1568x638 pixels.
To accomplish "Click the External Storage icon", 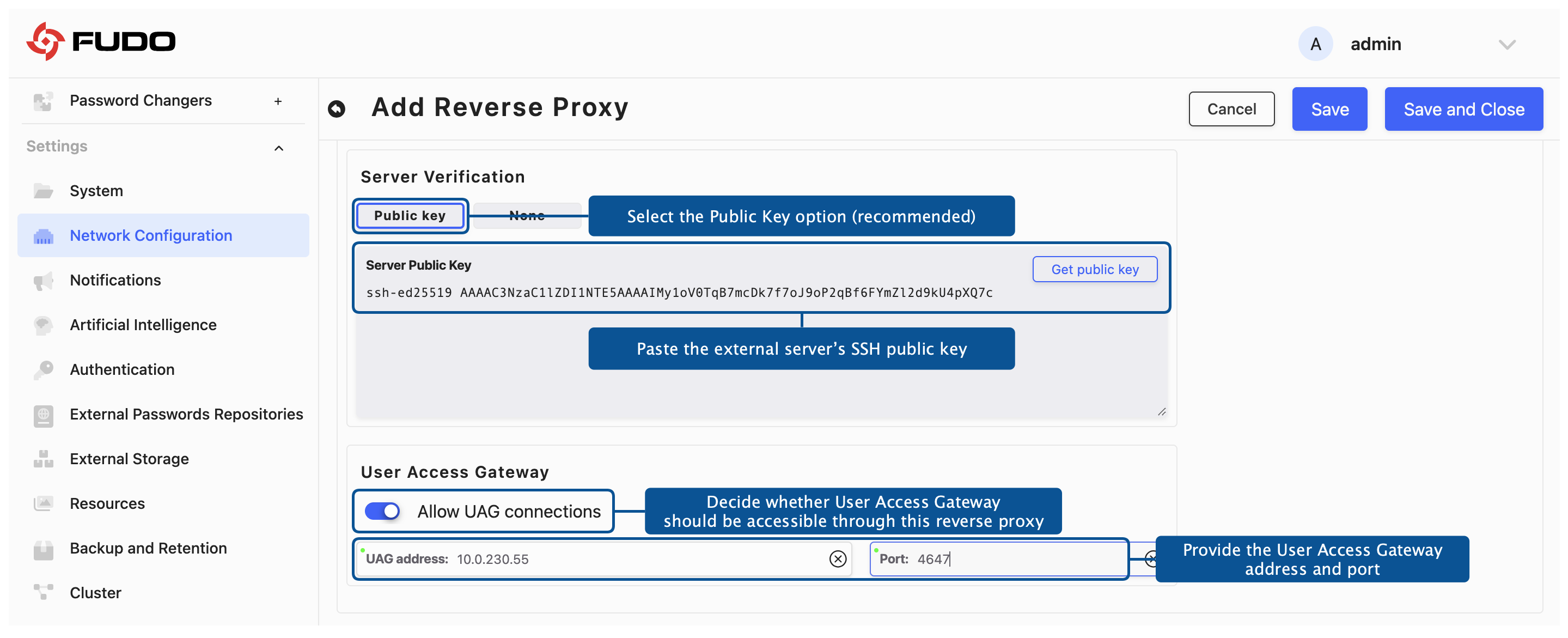I will 43,459.
